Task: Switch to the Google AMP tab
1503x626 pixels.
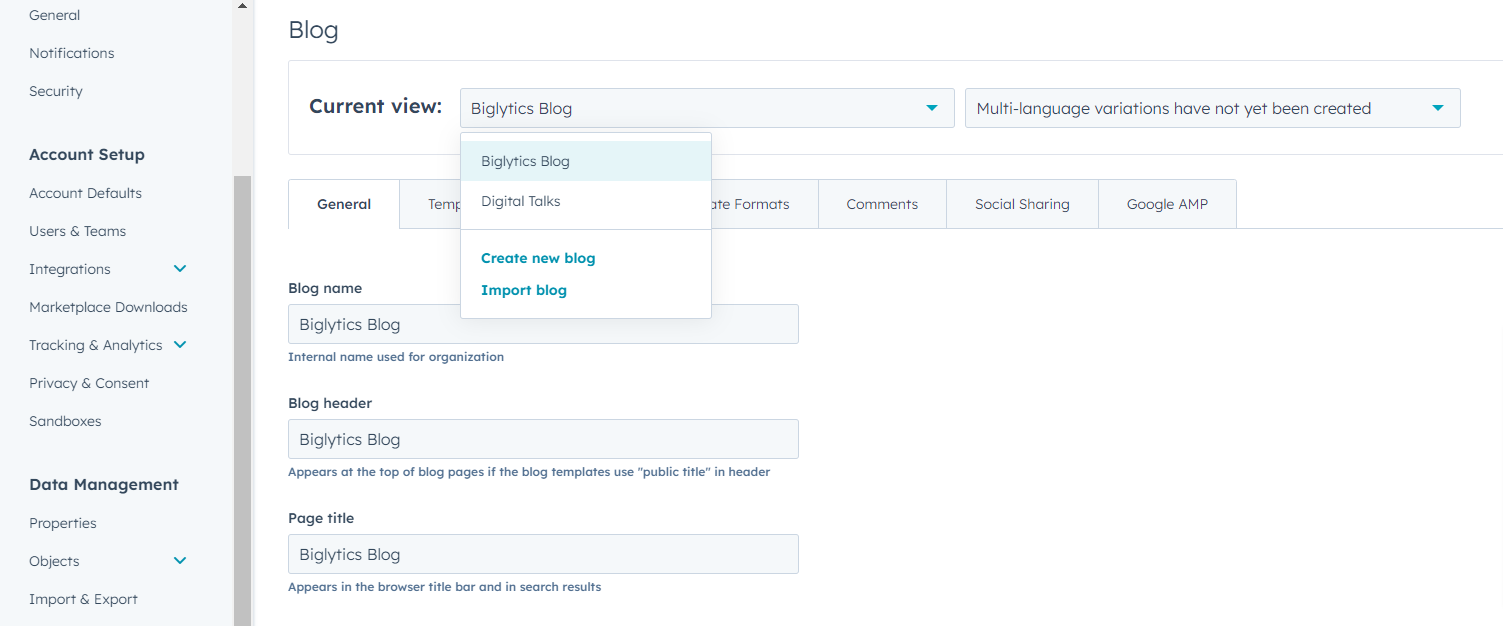Action: 1167,204
